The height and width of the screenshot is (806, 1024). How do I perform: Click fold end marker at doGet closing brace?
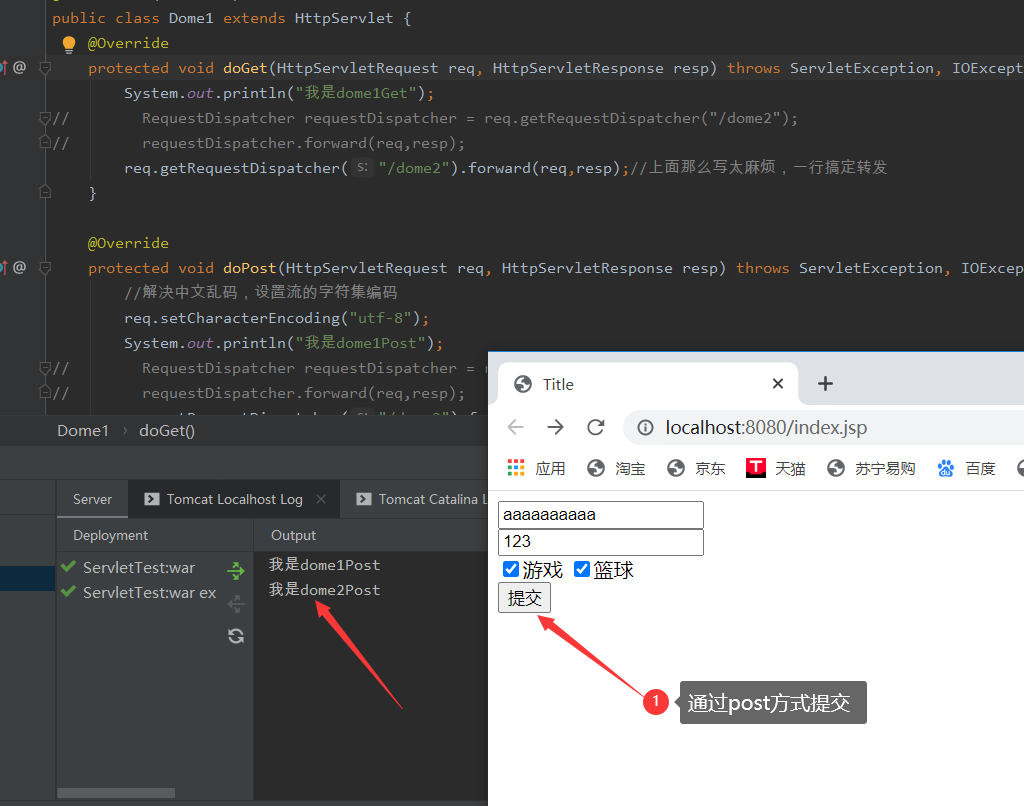coord(45,192)
